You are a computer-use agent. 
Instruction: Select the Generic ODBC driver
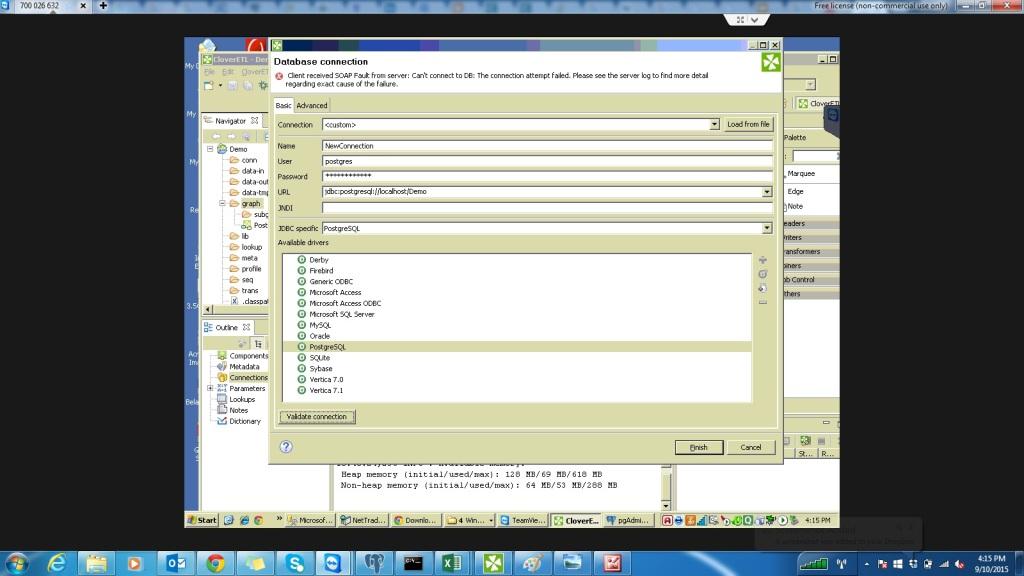tap(330, 281)
